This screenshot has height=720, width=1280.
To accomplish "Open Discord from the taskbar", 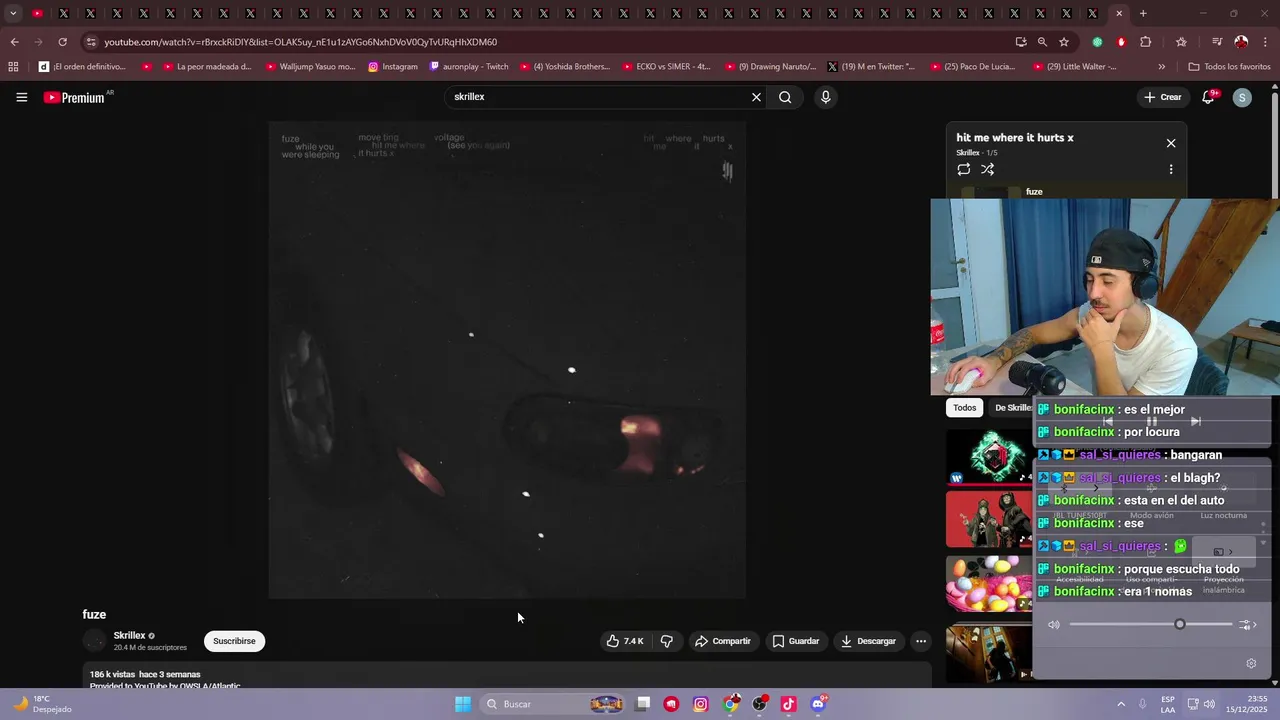I will point(818,704).
